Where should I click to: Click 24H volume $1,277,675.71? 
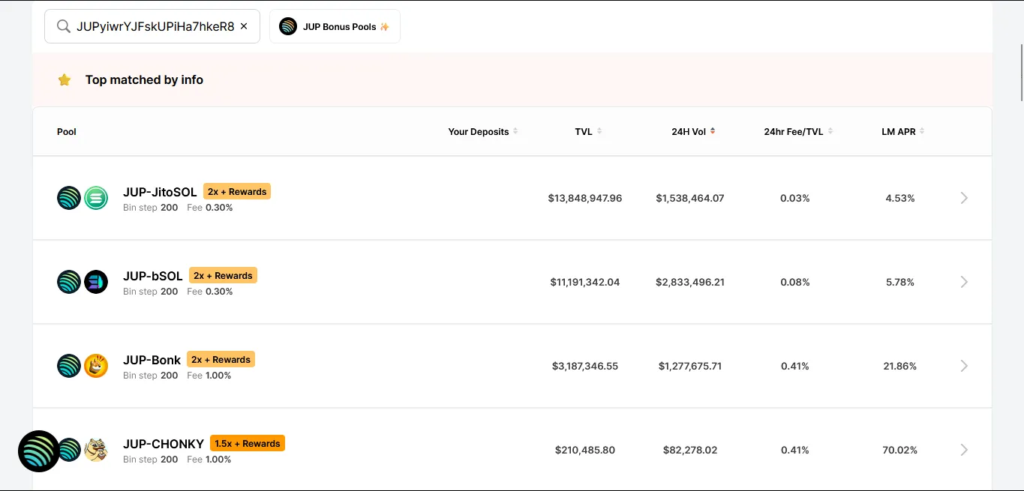point(690,366)
